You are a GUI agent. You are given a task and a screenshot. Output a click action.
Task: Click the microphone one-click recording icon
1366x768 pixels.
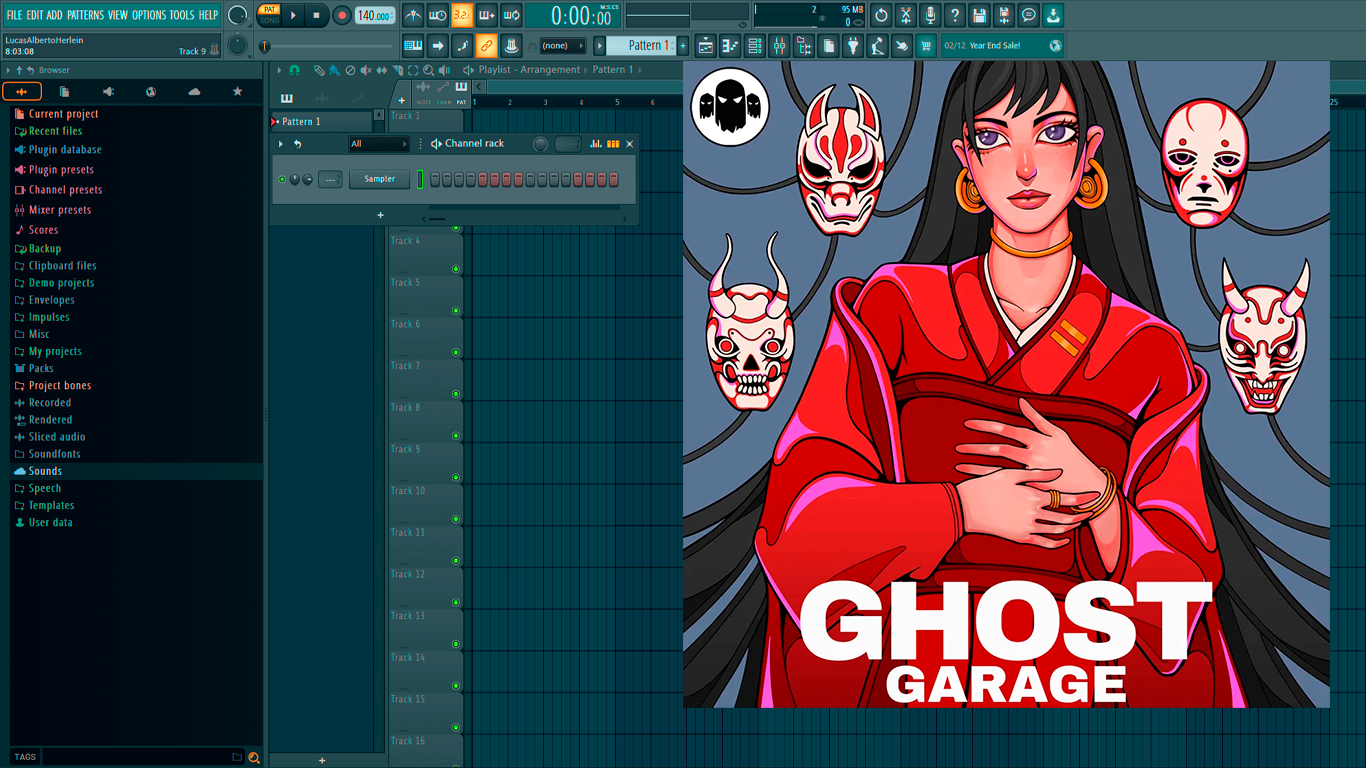[x=930, y=15]
